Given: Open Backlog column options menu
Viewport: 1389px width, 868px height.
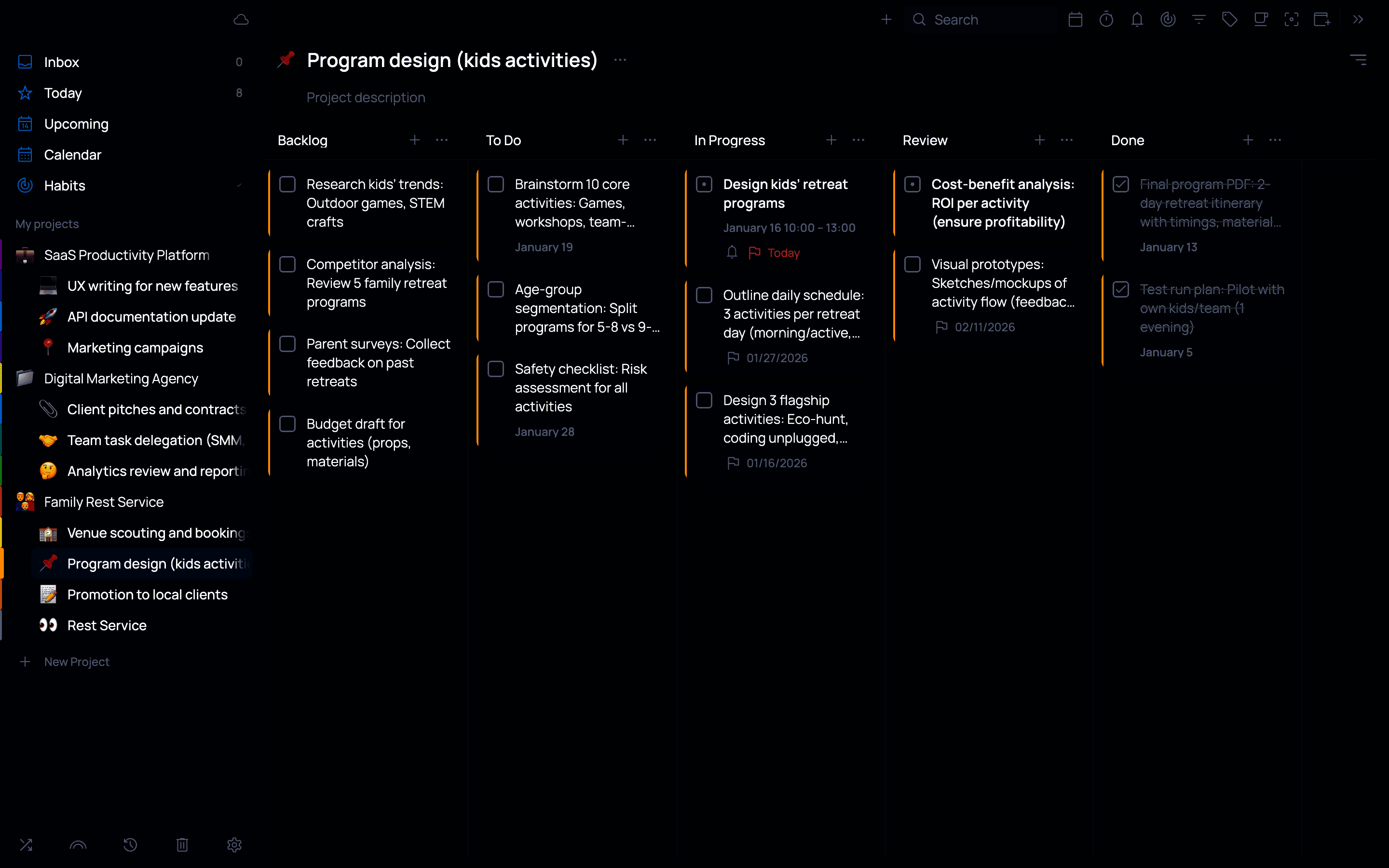Looking at the screenshot, I should tap(441, 140).
